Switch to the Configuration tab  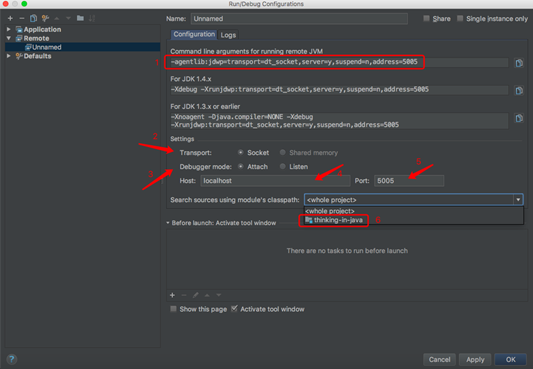194,34
